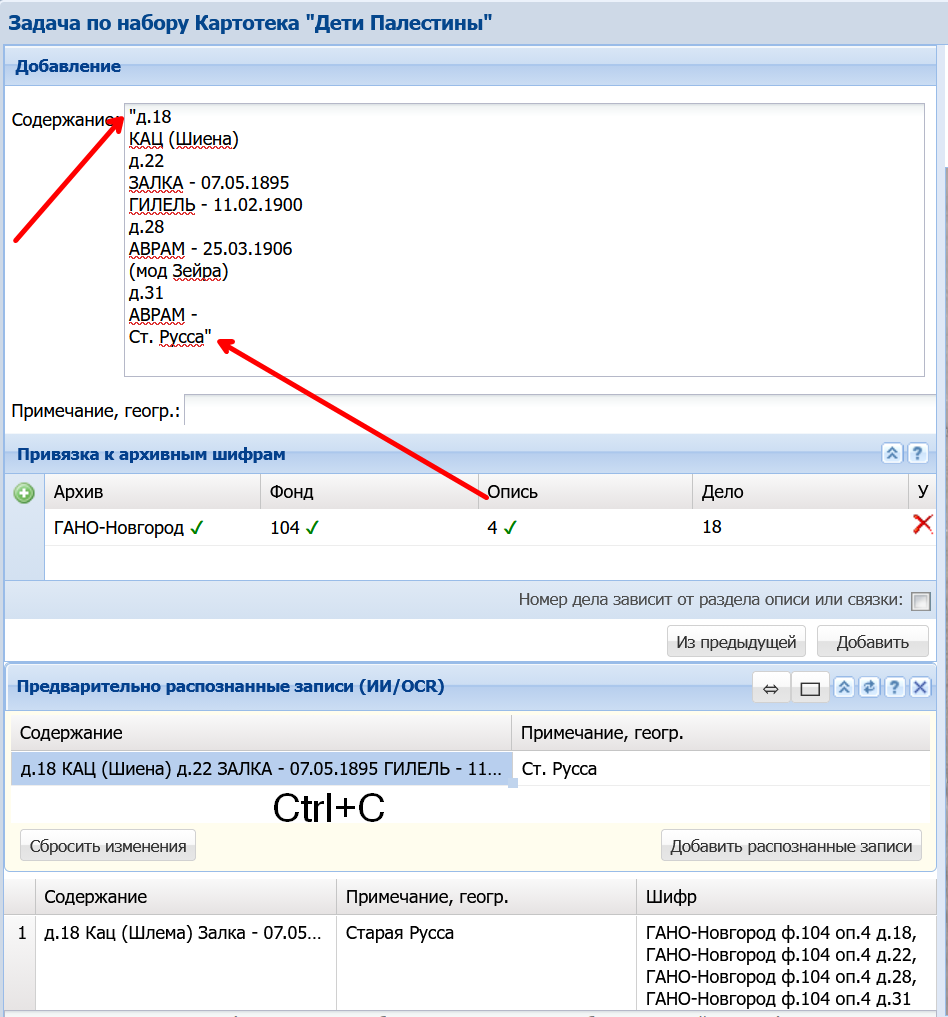Open help for the ИИ/OCR panel
Screen dimensions: 948x1017
(894, 687)
